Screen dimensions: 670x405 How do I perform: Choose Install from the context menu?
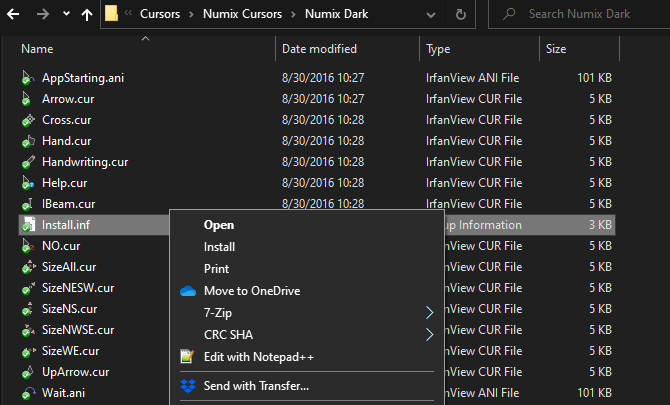pyautogui.click(x=307, y=247)
